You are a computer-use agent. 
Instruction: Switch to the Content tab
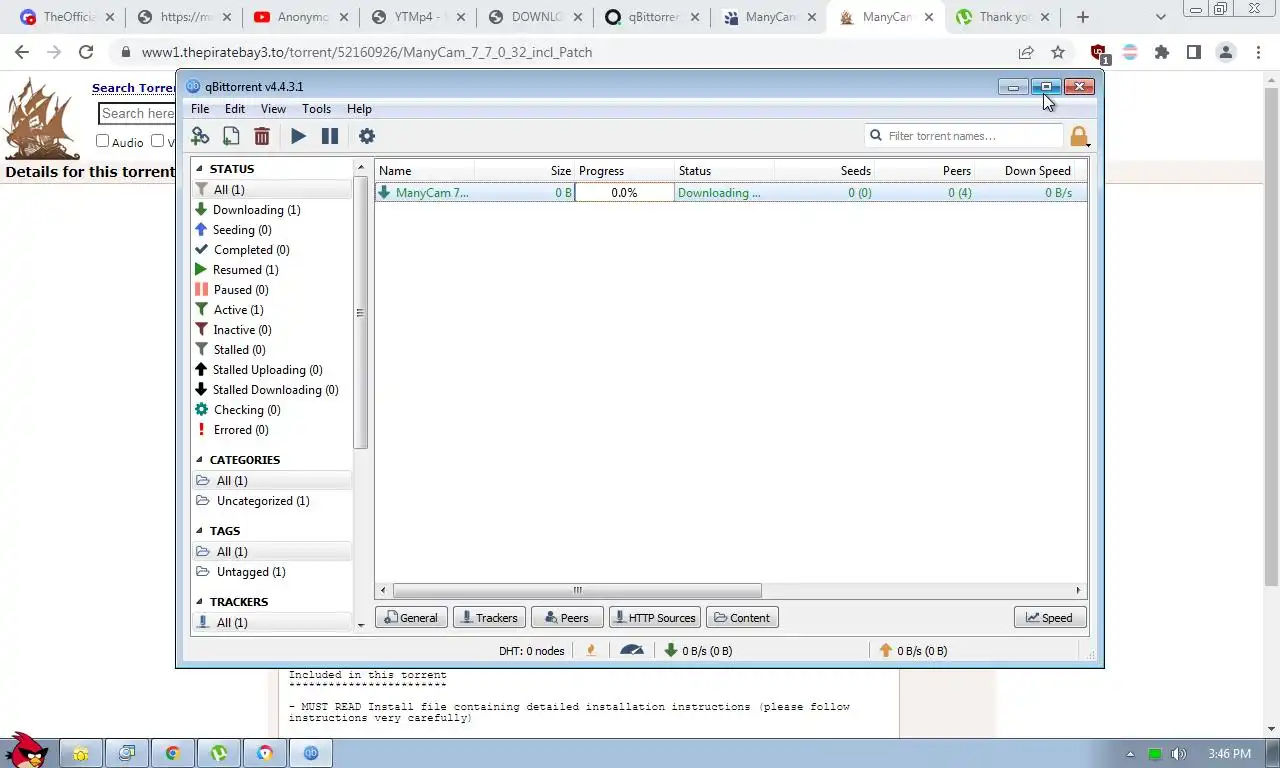pos(742,618)
